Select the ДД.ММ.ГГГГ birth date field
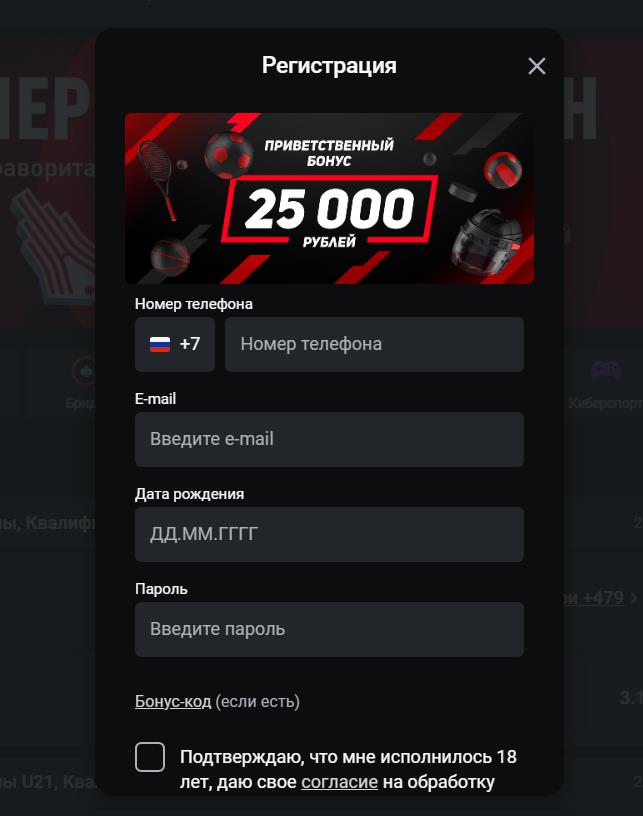Viewport: 643px width, 816px height. click(x=329, y=534)
